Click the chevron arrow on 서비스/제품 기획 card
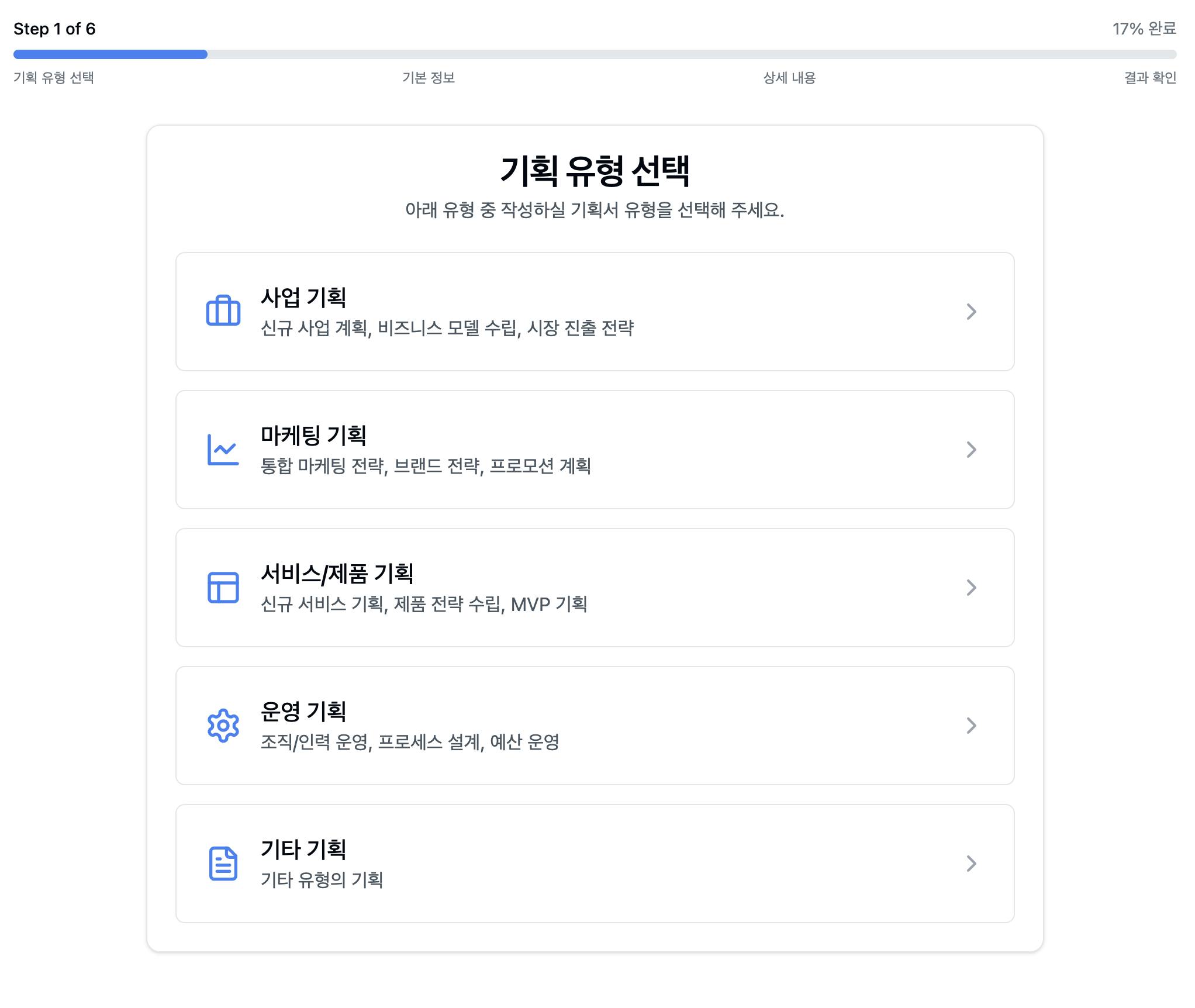1195x1008 pixels. point(971,588)
